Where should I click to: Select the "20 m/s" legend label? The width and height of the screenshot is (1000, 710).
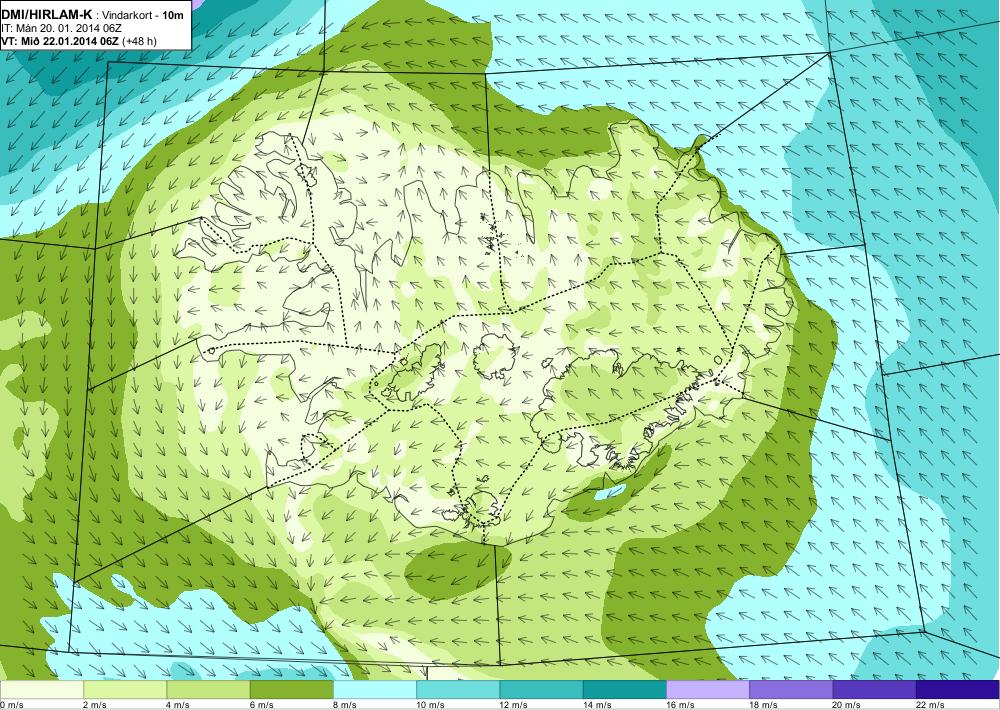[847, 705]
